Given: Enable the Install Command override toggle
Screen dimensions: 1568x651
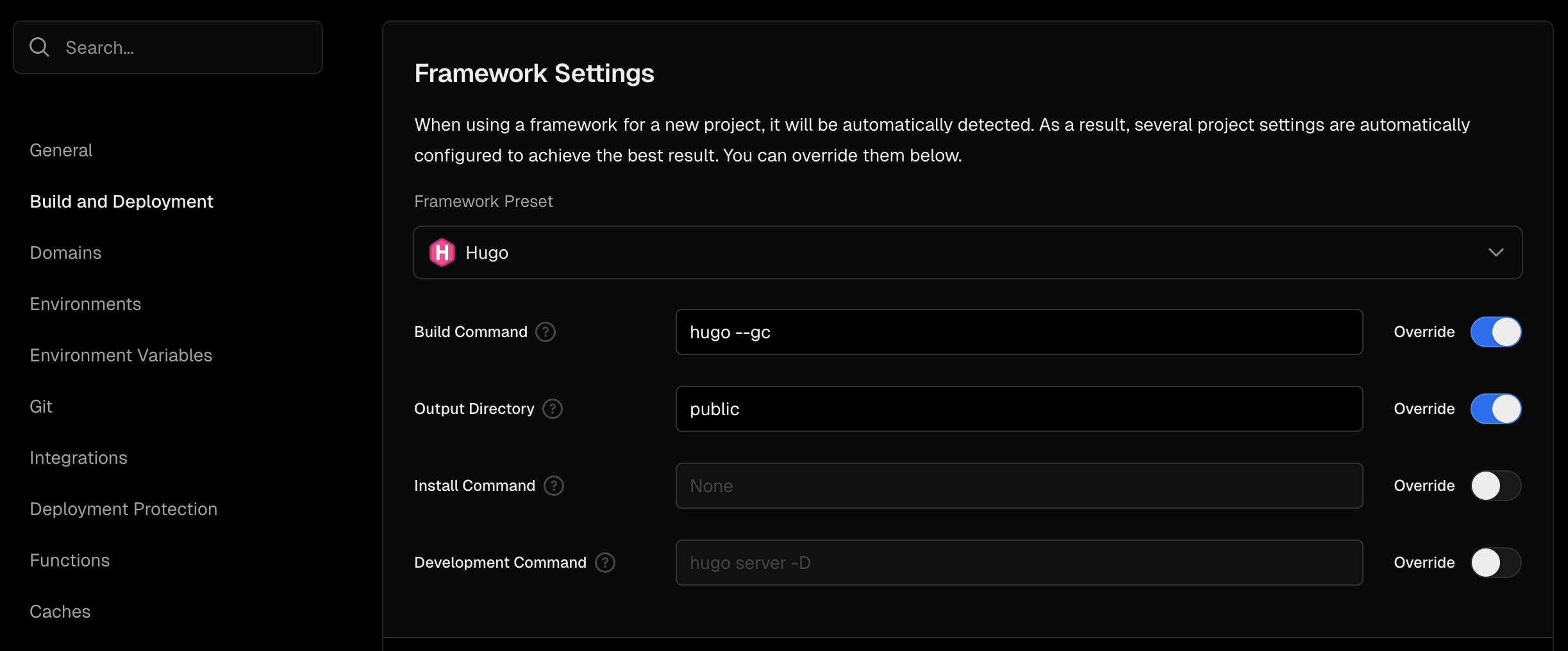Looking at the screenshot, I should [x=1496, y=486].
